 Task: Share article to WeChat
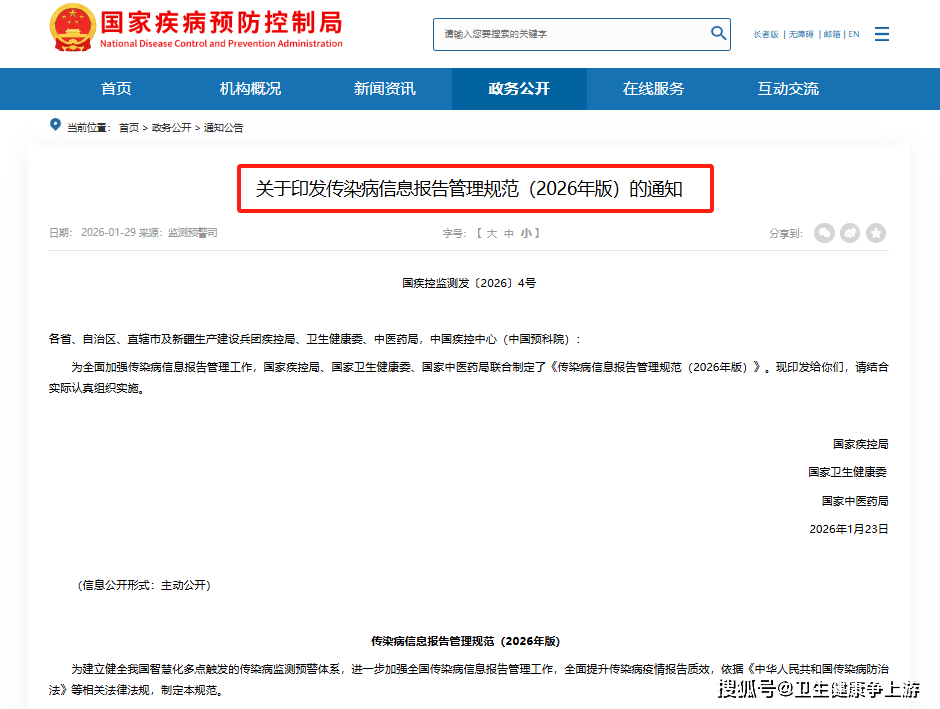(x=824, y=233)
